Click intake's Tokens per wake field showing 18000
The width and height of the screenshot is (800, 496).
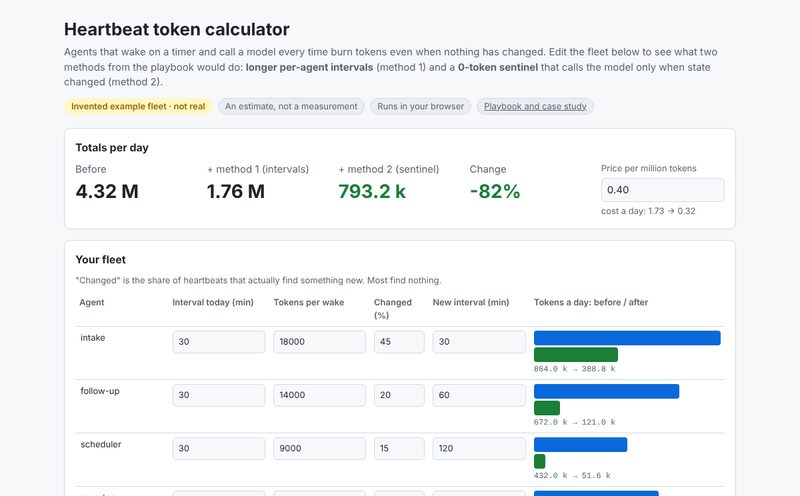319,342
